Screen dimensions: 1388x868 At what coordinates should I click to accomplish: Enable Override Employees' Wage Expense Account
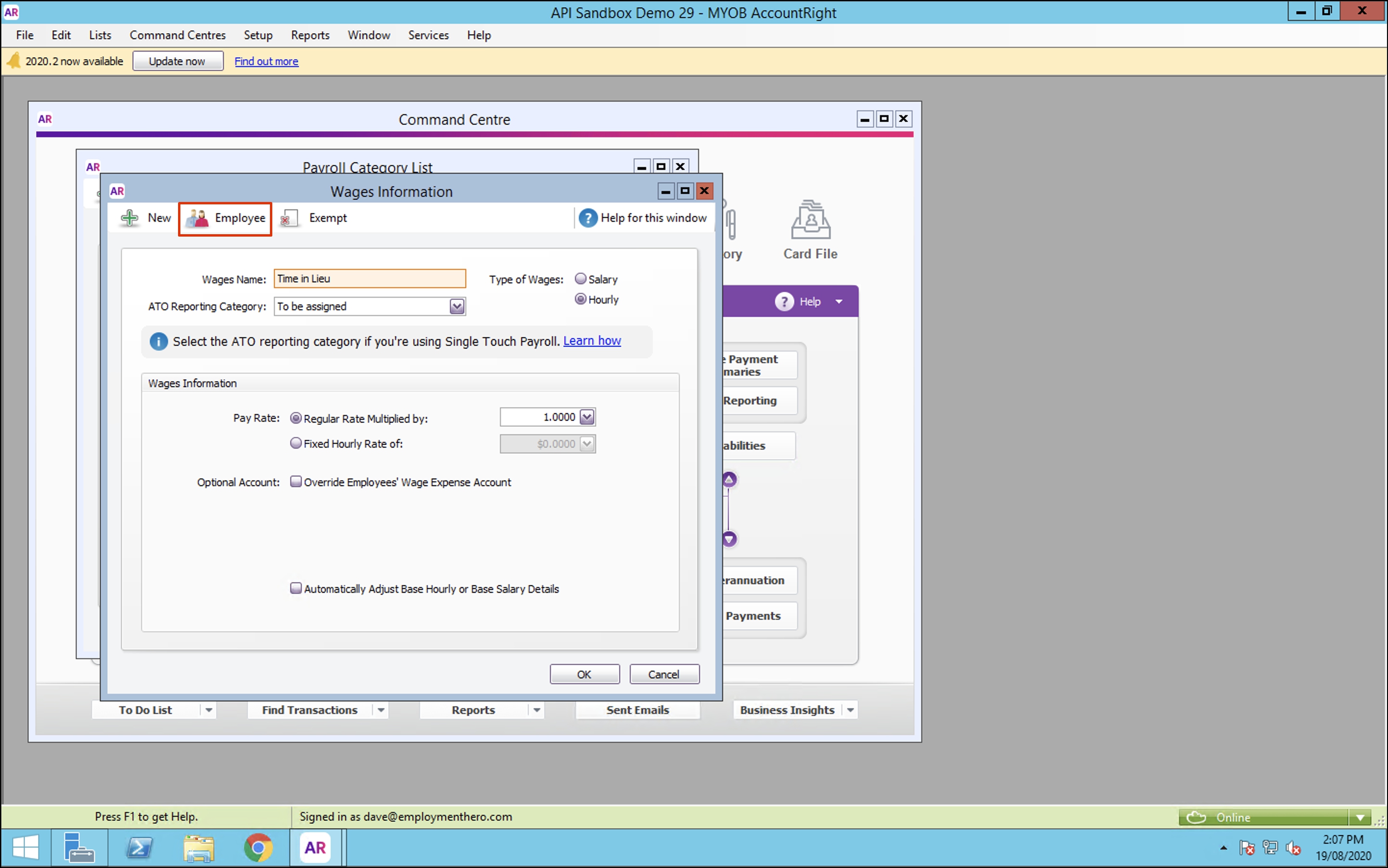click(x=296, y=482)
